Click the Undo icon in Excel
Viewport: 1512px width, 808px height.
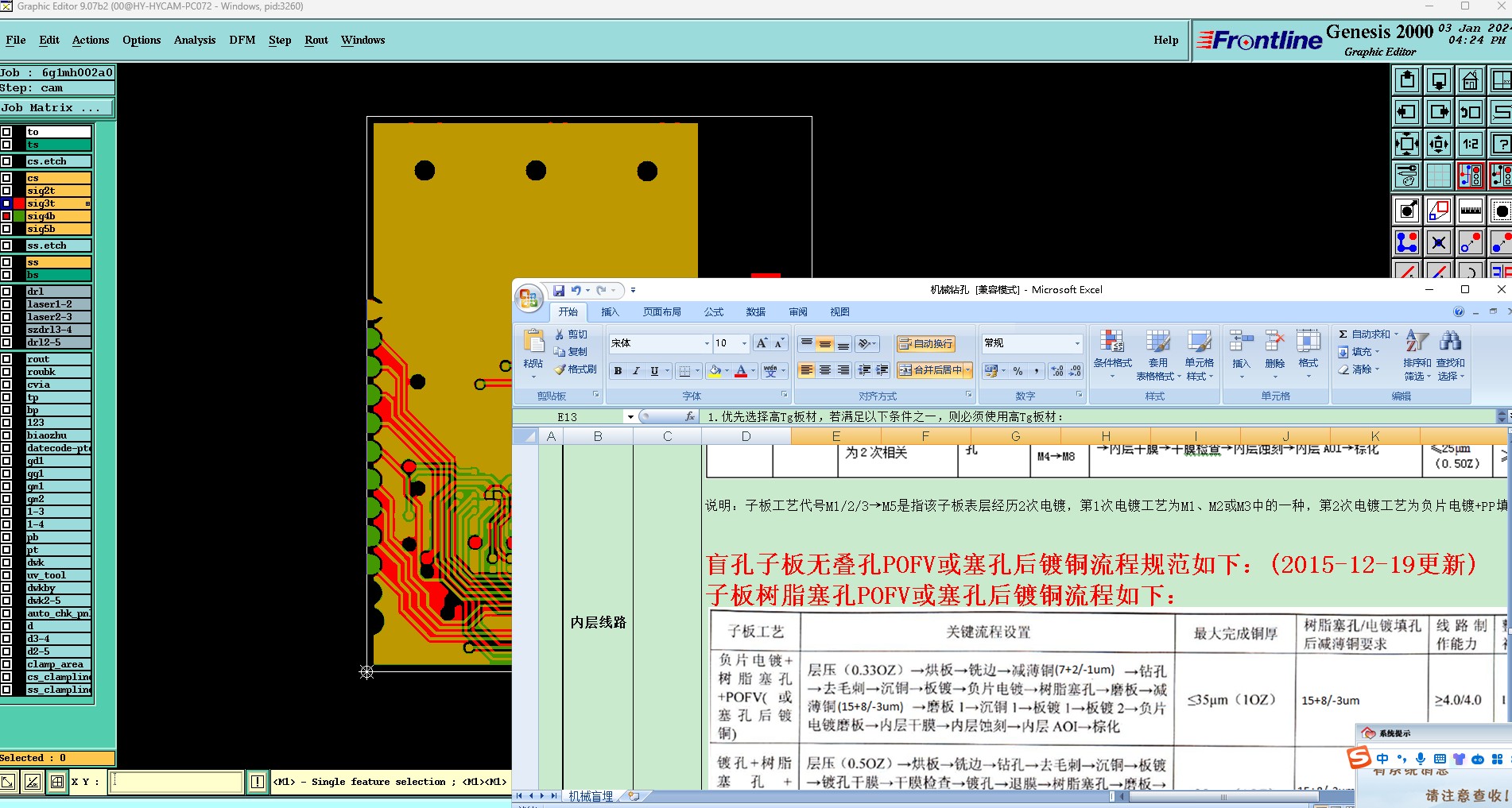[576, 291]
